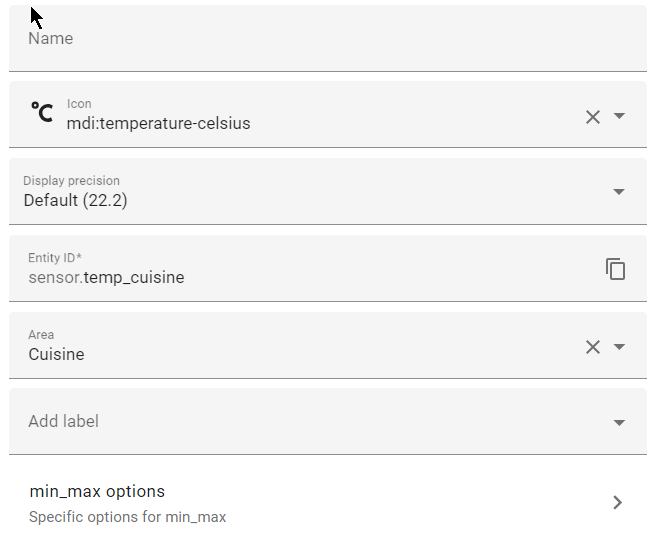
Task: Open the Icon picker dropdown arrow
Action: coord(619,115)
